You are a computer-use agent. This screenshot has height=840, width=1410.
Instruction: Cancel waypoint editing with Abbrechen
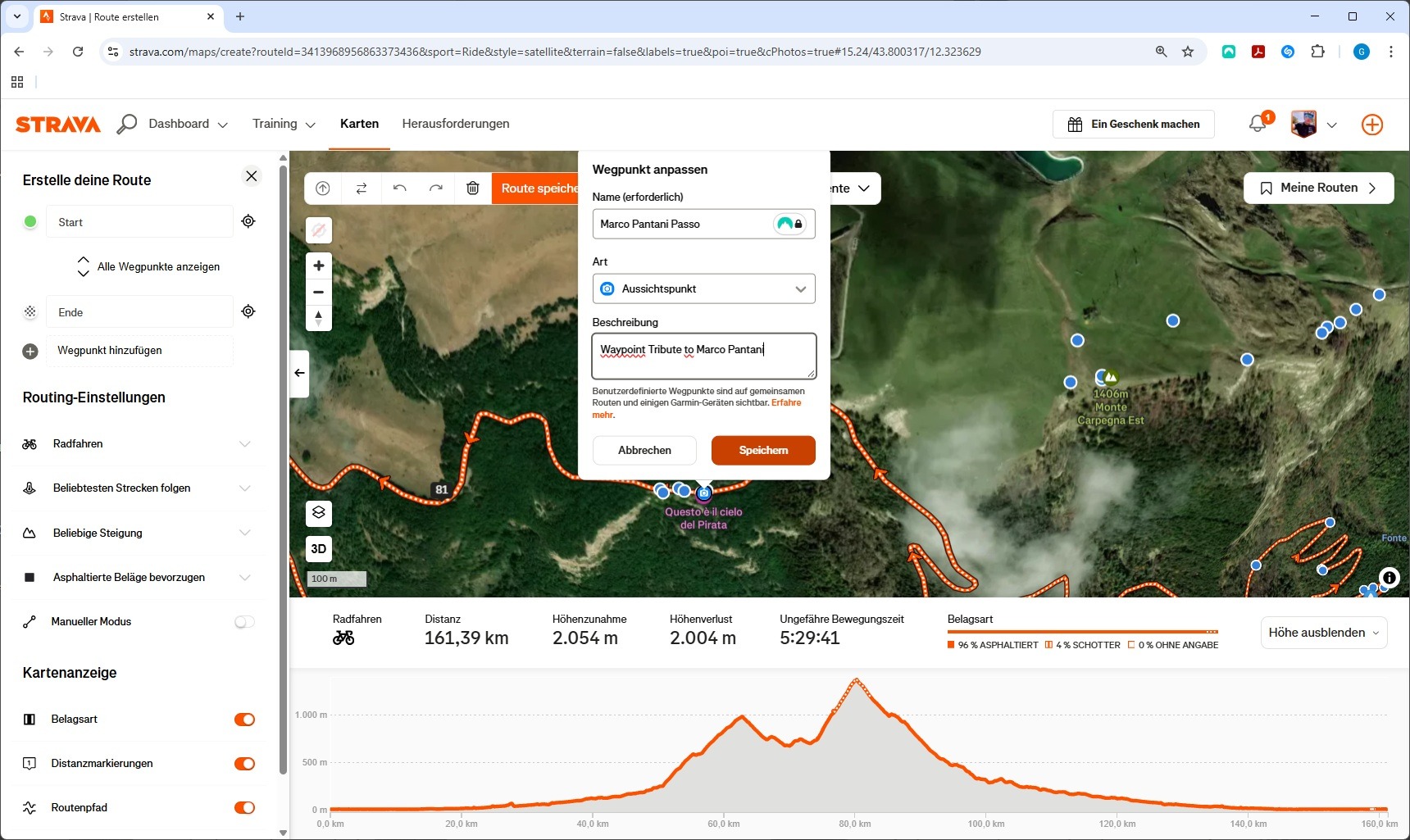[644, 450]
